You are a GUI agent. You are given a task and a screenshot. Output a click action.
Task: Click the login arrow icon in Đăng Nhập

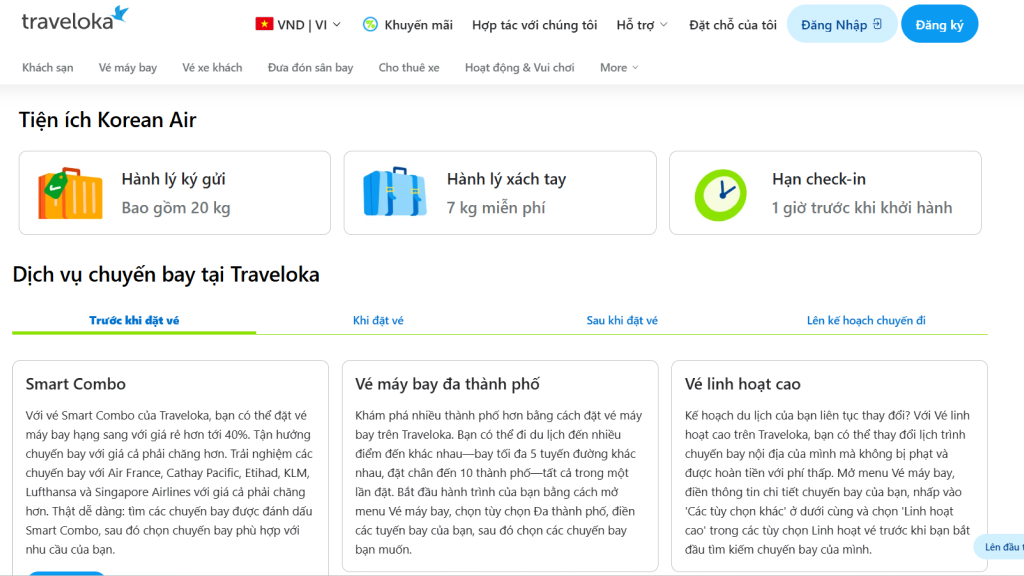[x=877, y=24]
